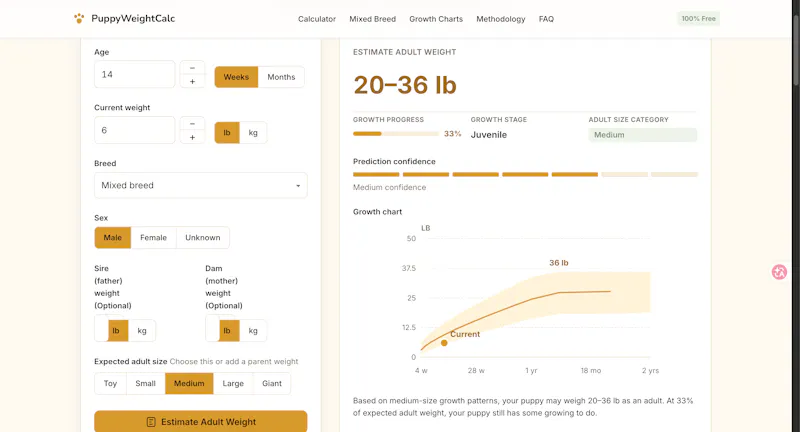Click the Juvenile growth stage value
Image resolution: width=800 pixels, height=432 pixels.
coord(489,135)
